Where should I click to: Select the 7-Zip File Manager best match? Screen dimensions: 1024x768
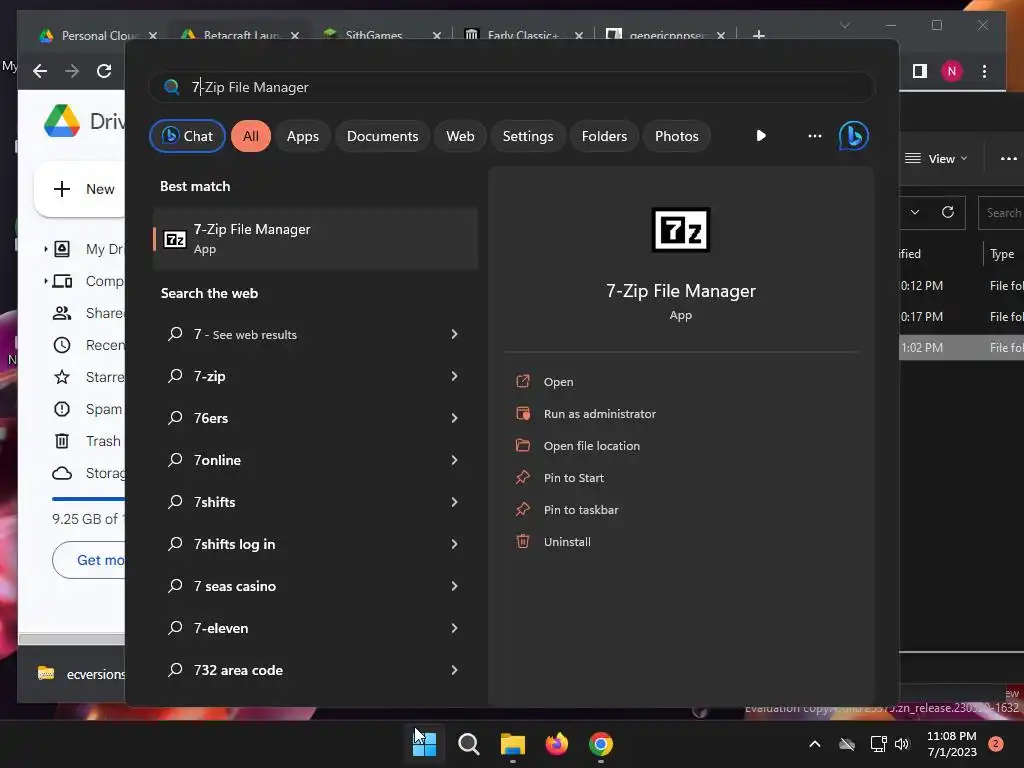tap(315, 238)
